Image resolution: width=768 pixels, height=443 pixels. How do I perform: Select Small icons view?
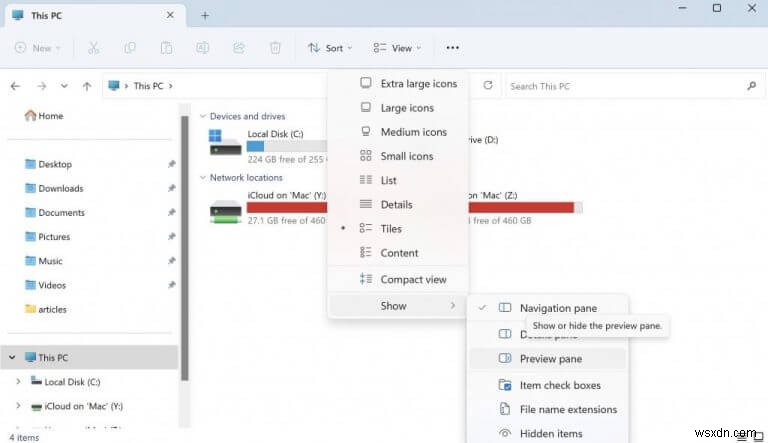398,156
